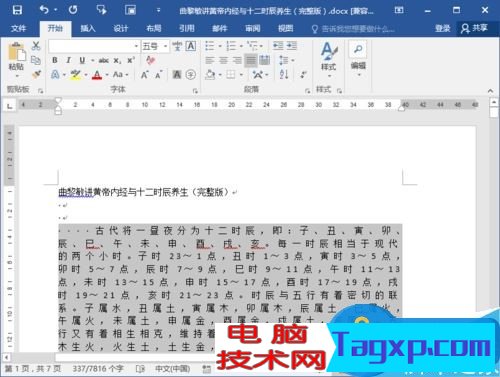
Task: Open the font name dropdown
Action: (136, 46)
